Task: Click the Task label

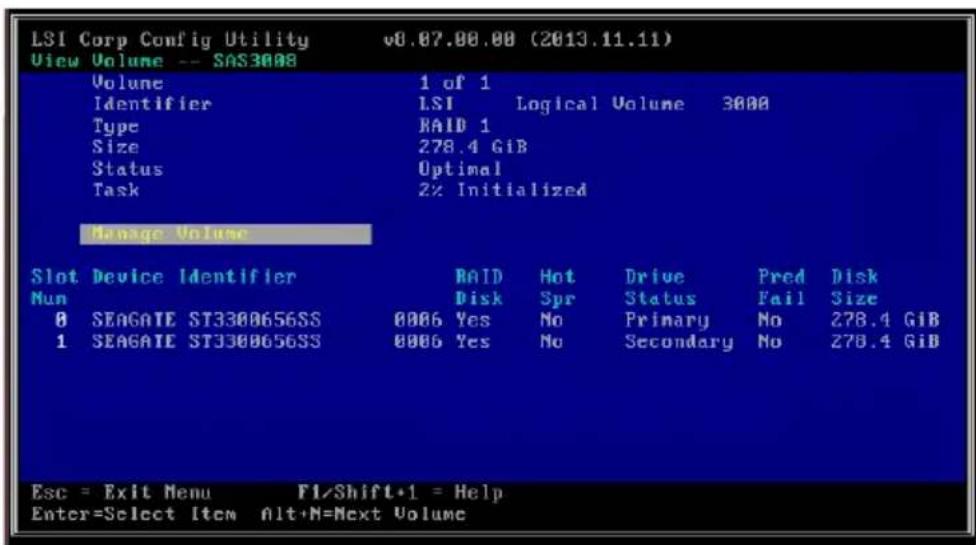Action: tap(116, 190)
